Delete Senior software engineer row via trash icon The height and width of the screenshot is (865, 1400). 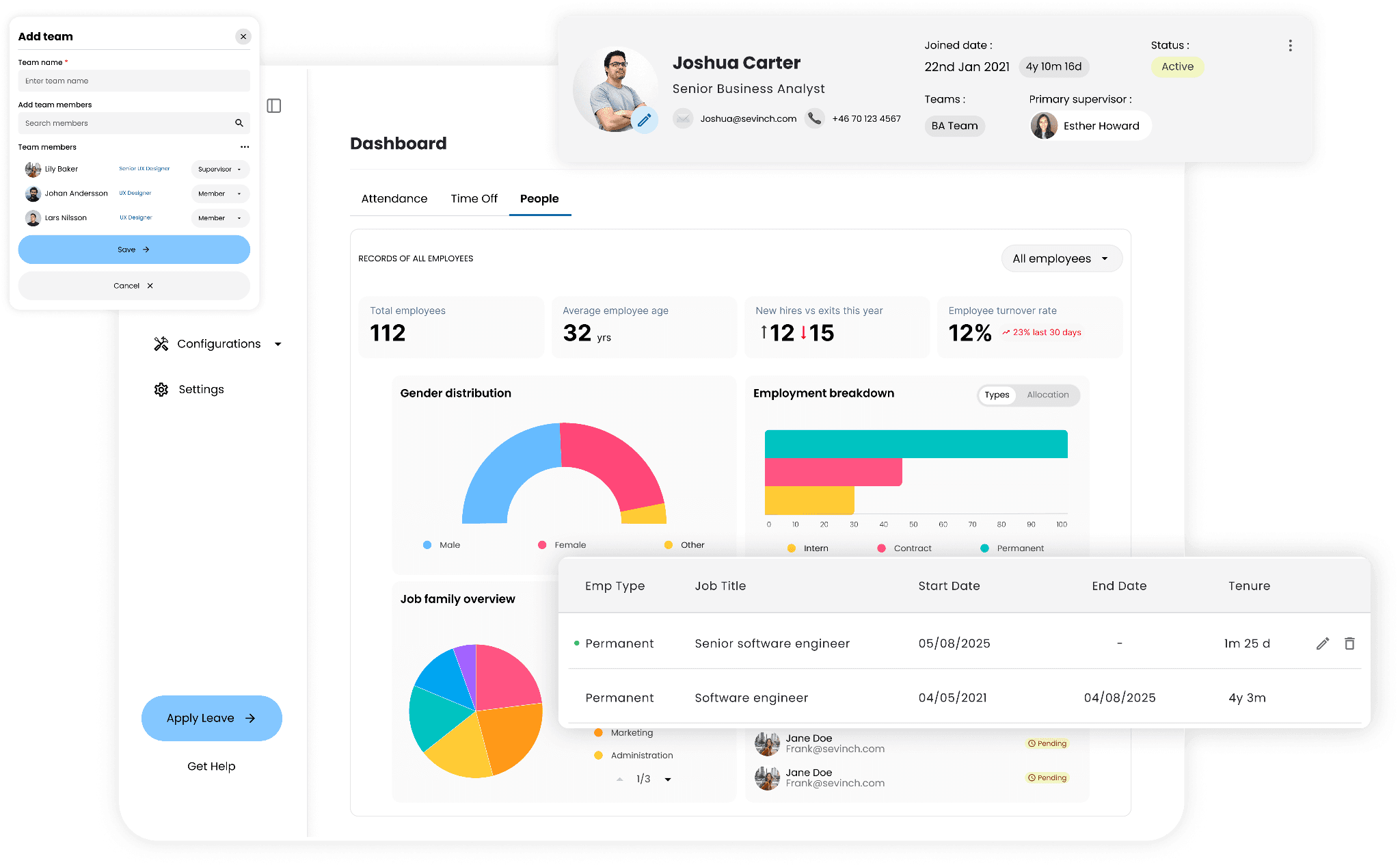pos(1349,643)
